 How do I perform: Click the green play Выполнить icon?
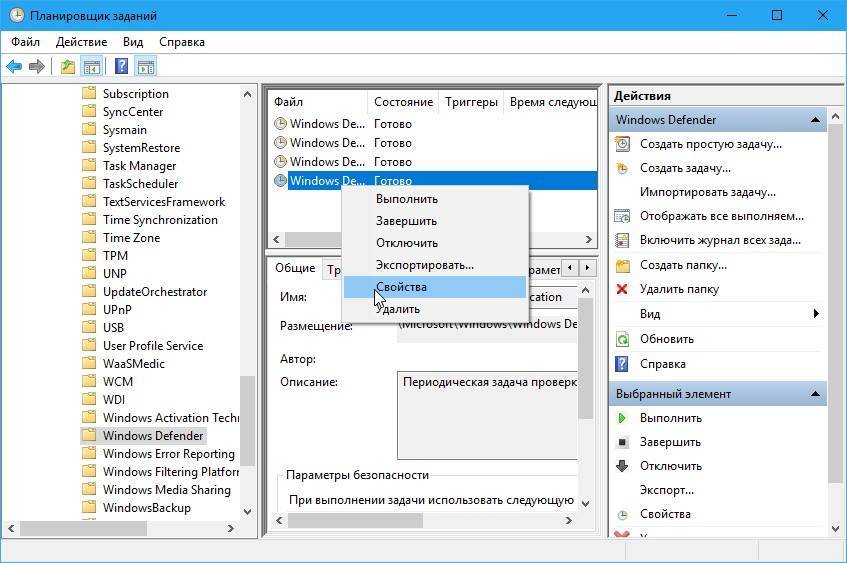(x=622, y=418)
